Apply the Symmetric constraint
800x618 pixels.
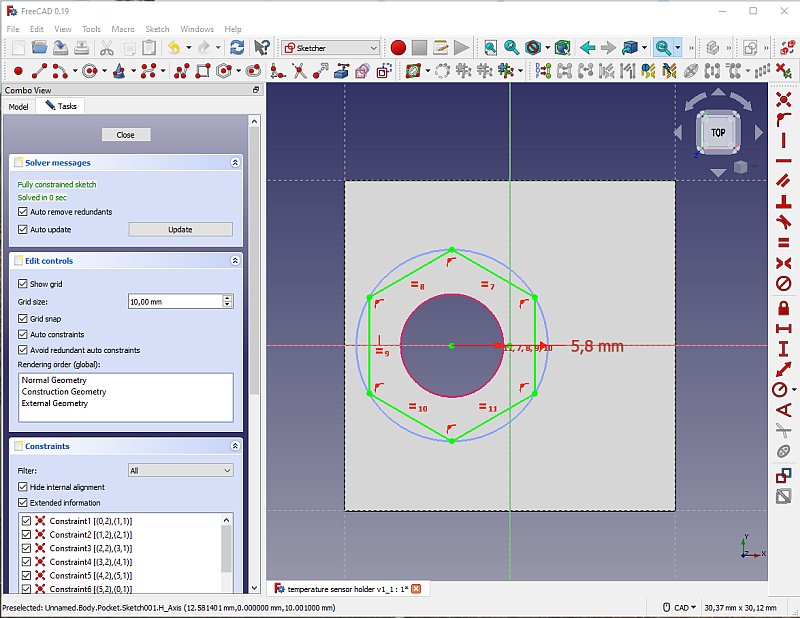point(784,263)
